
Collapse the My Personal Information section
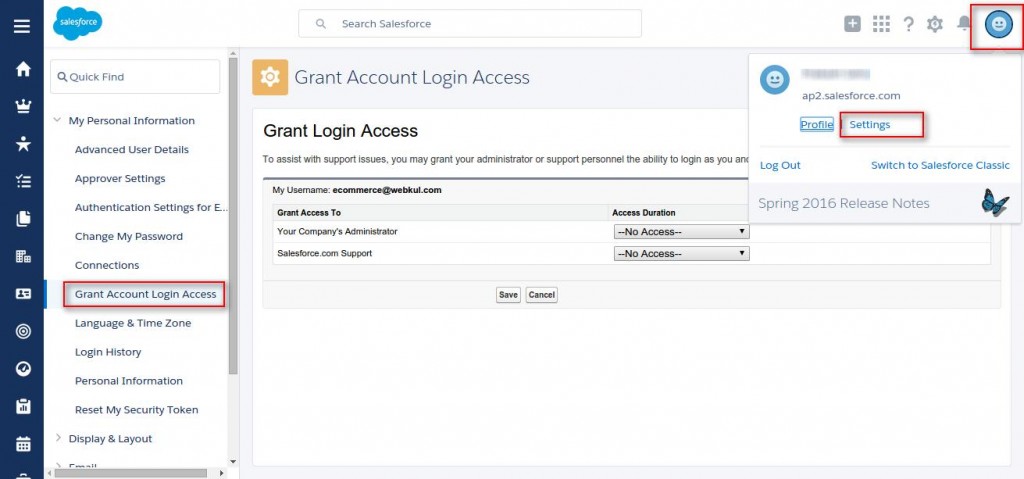pos(57,120)
